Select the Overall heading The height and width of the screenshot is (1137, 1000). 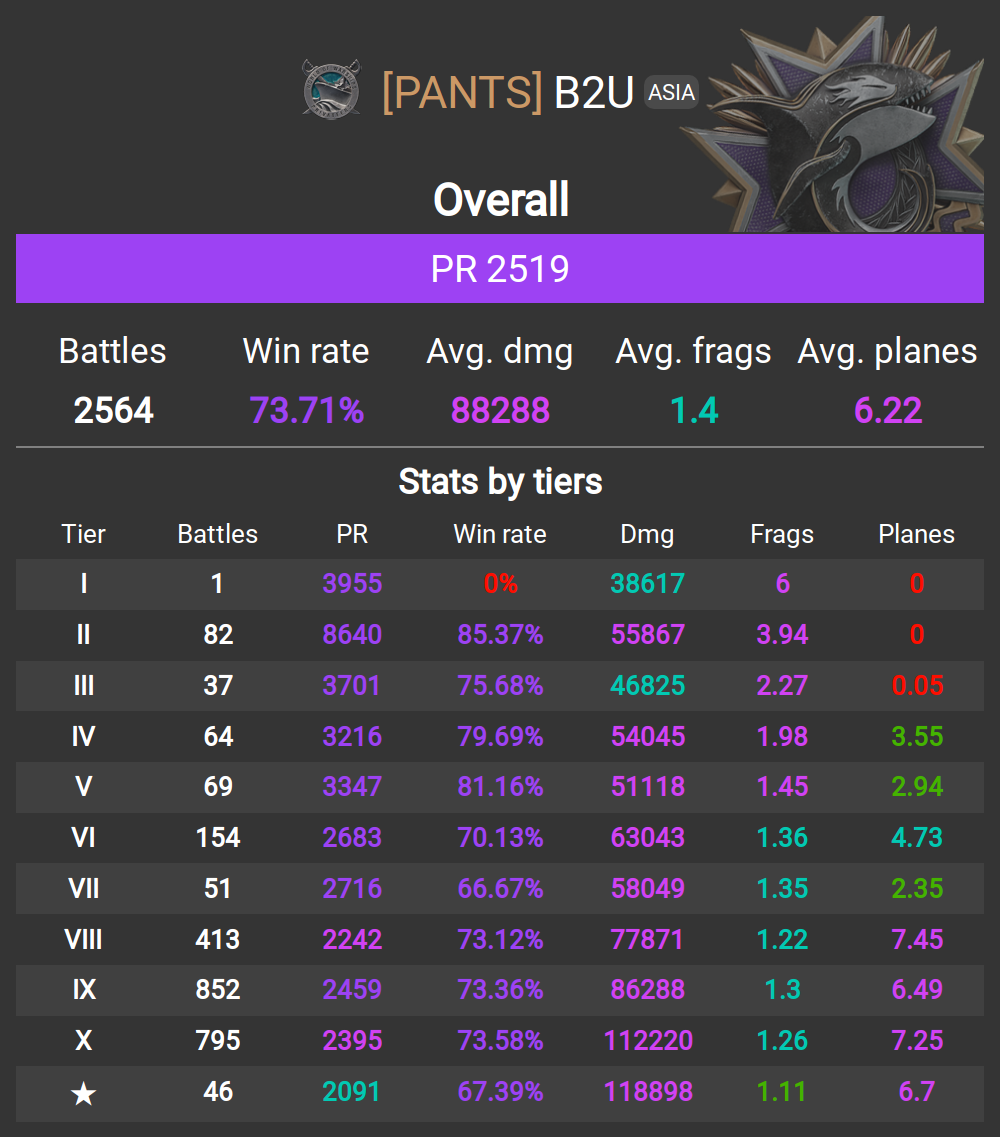tap(501, 200)
